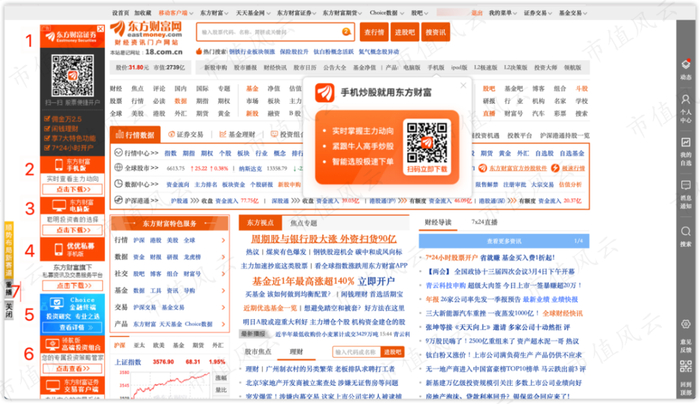Click 点击下载 under 东方财富手机版
This screenshot has height=404, width=700.
click(73, 189)
